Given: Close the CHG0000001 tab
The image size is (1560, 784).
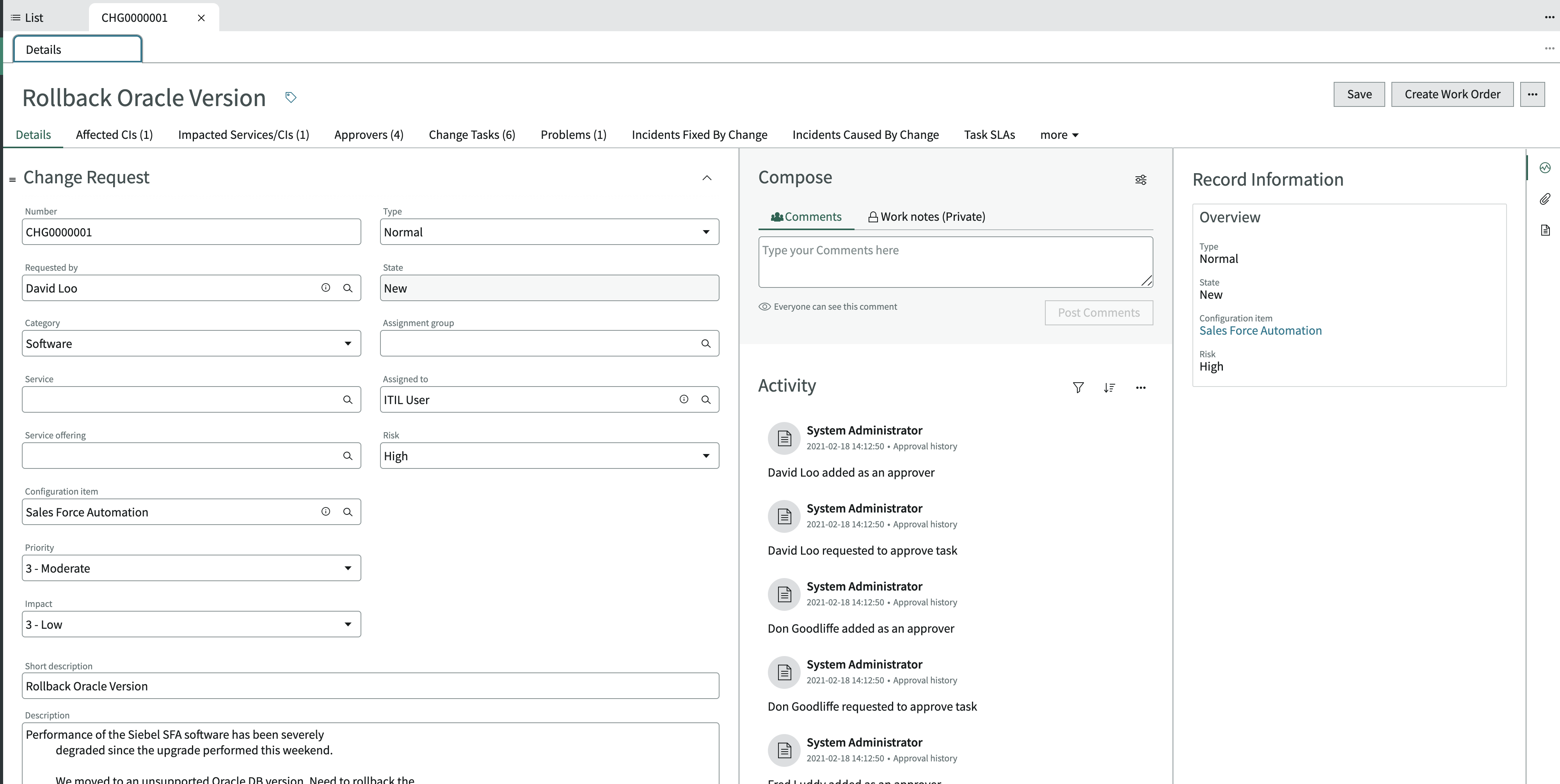Looking at the screenshot, I should 201,18.
